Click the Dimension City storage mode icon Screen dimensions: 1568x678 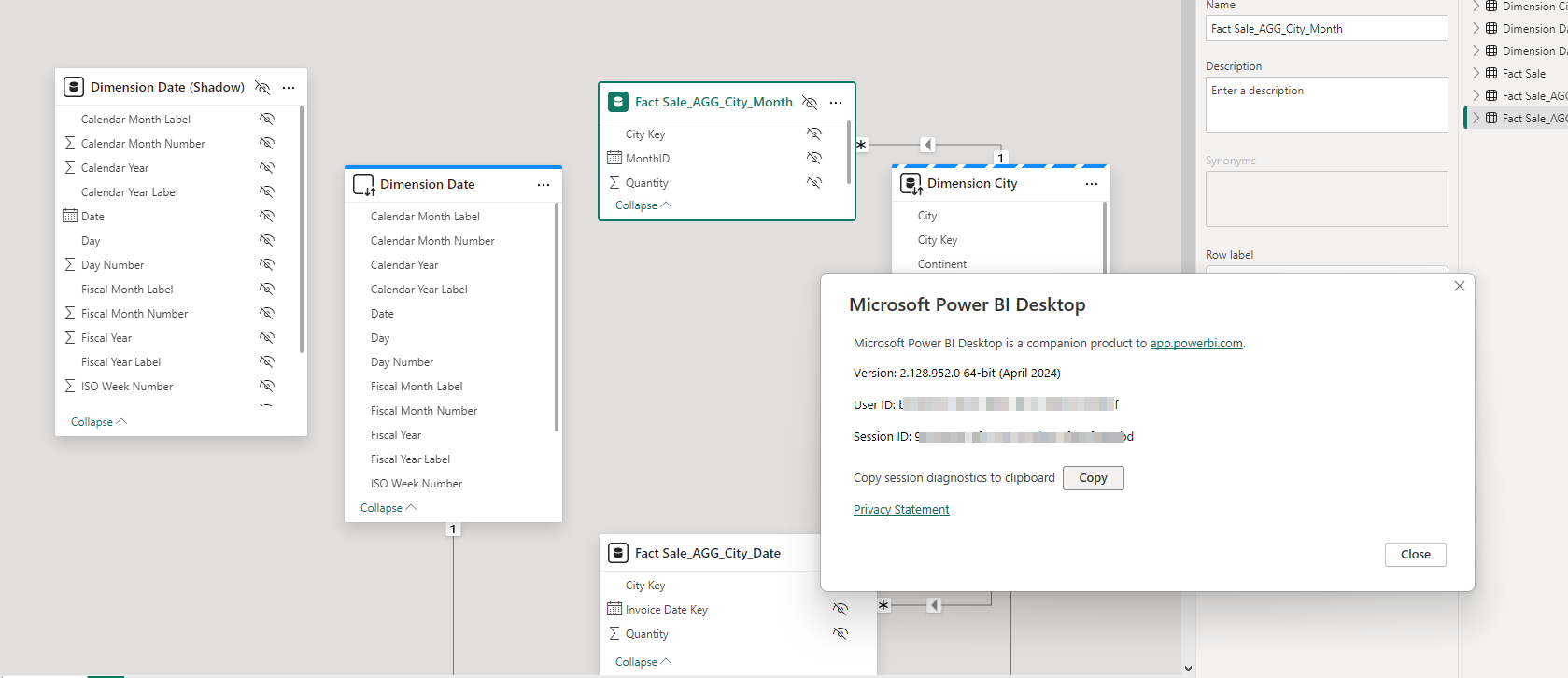coord(911,184)
